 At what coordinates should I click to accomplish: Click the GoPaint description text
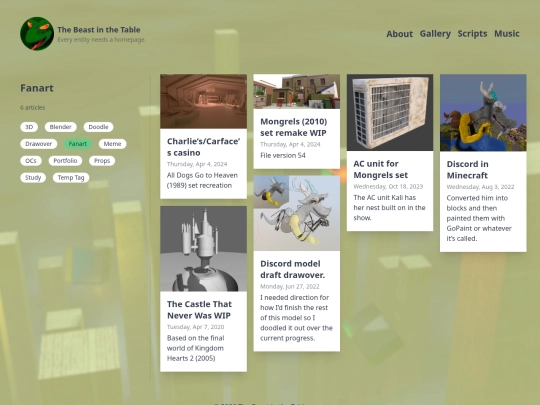point(479,218)
